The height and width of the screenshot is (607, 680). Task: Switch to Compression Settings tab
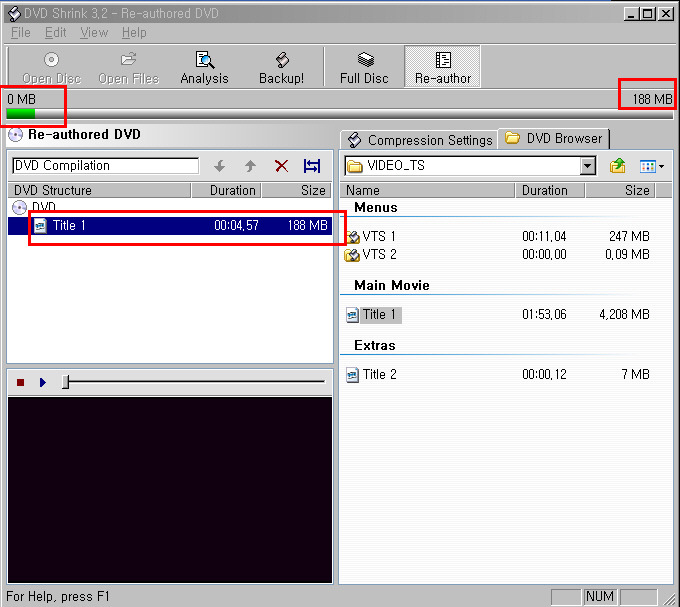420,140
